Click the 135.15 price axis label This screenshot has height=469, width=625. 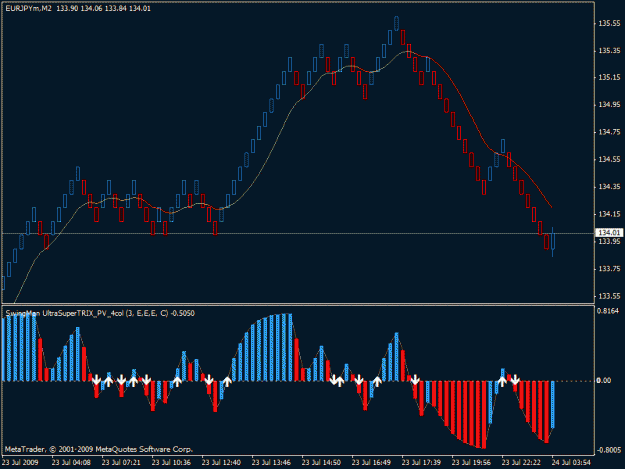[x=609, y=78]
